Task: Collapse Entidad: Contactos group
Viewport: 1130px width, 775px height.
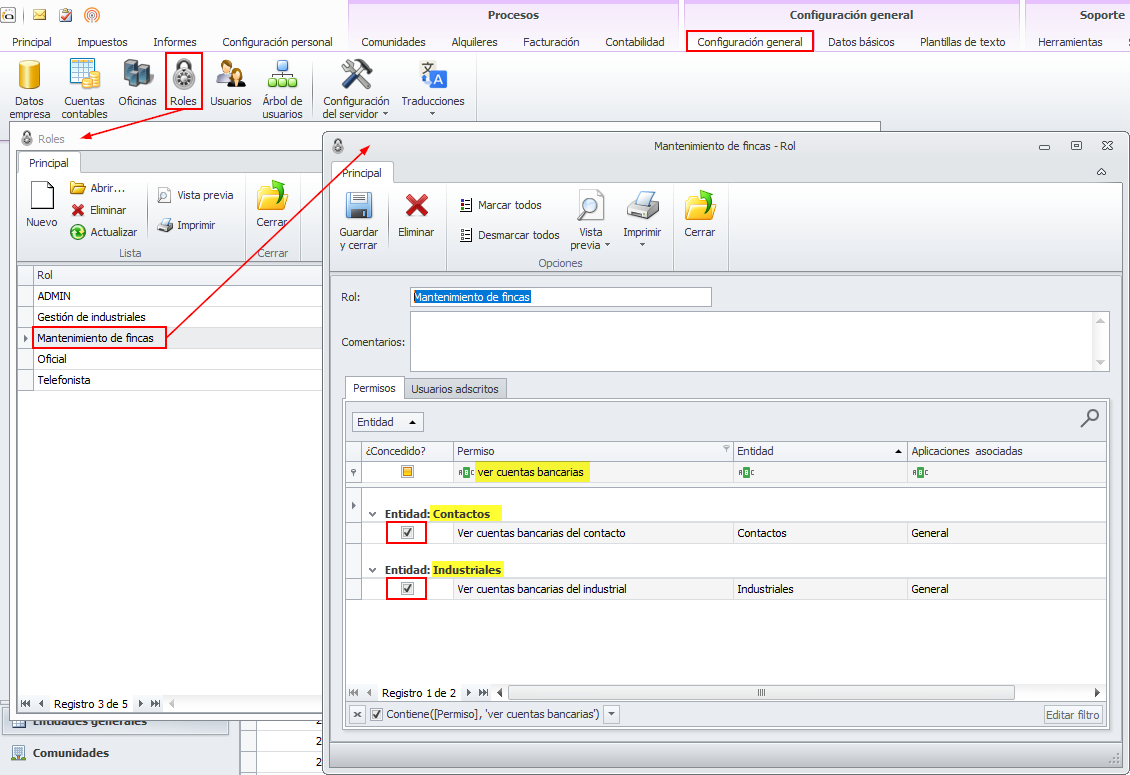Action: [x=373, y=514]
